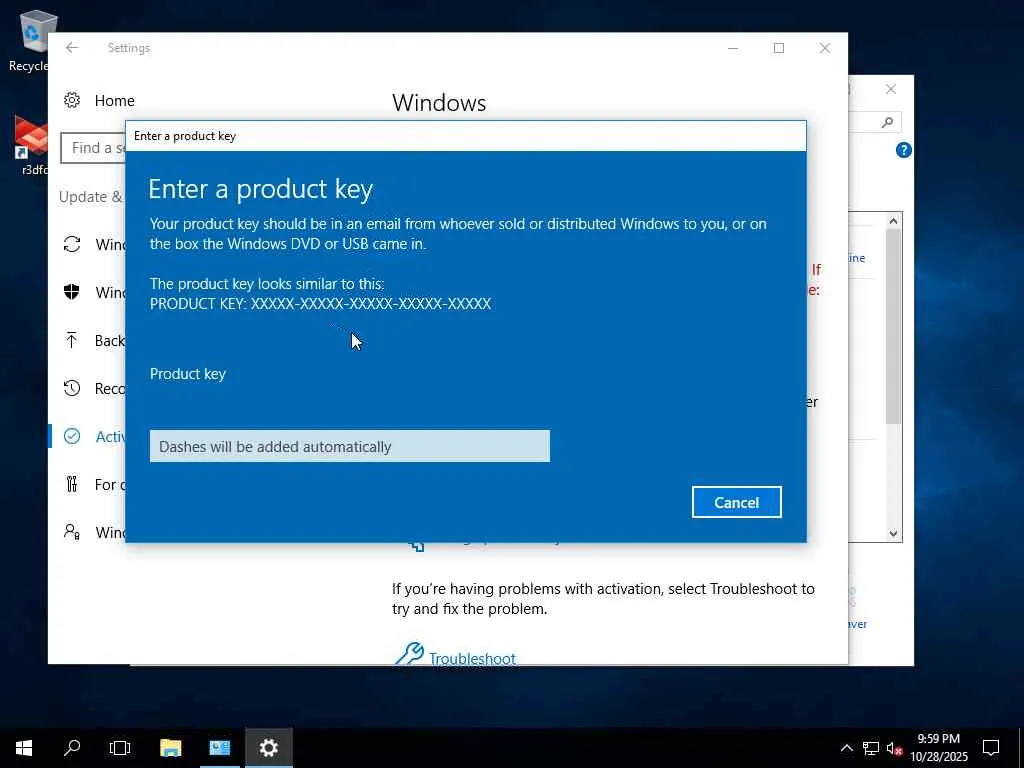Maximize the Settings window
Image resolution: width=1024 pixels, height=768 pixels.
778,48
